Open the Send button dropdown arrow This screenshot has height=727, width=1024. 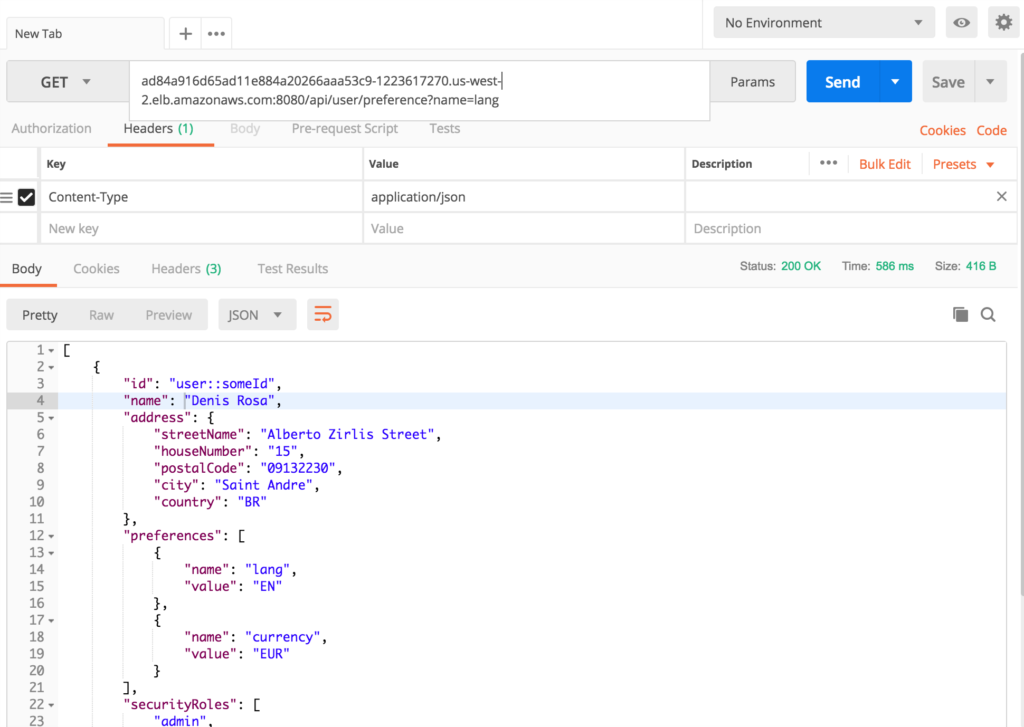coord(895,82)
